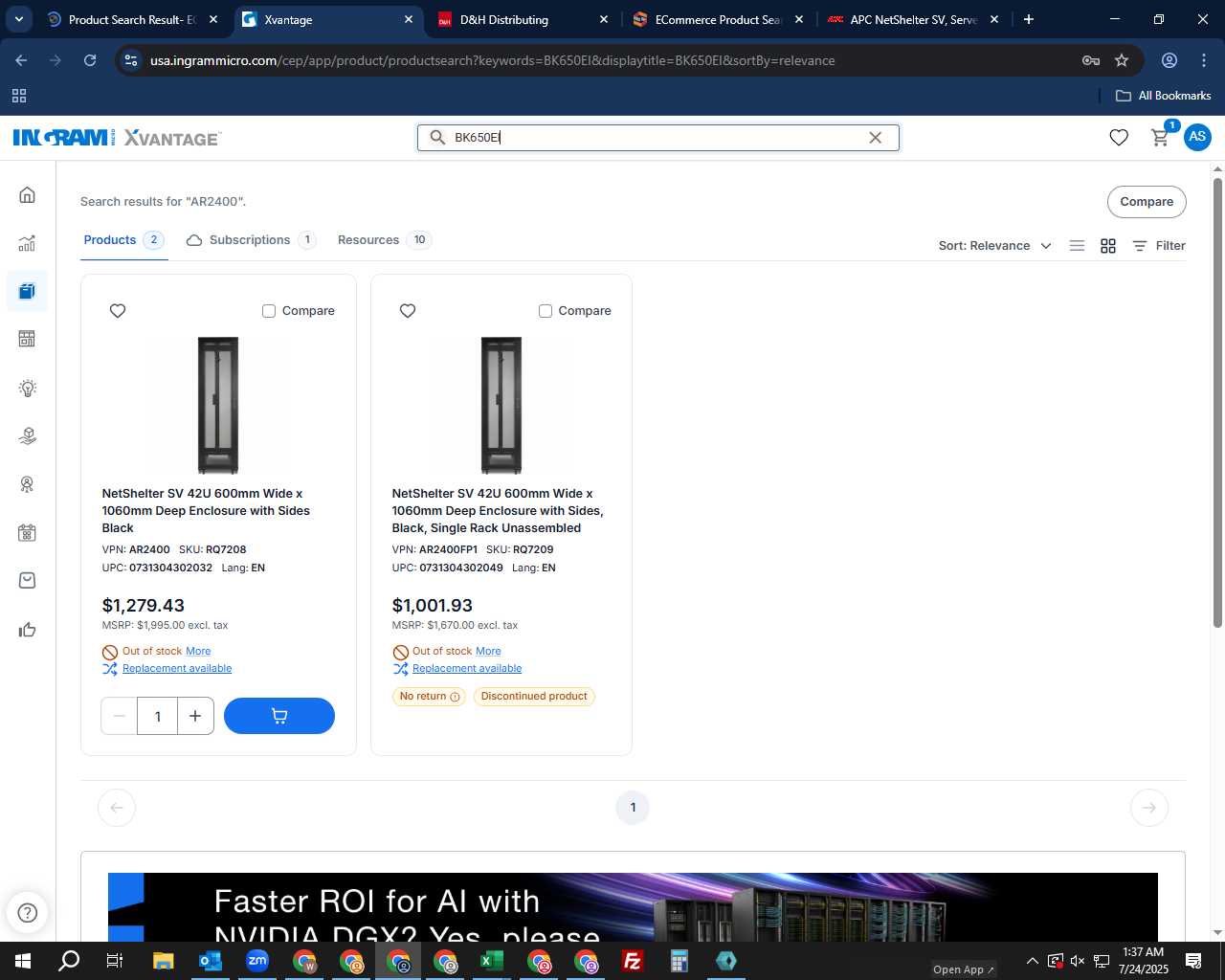Open the stacked layers sidebar icon

pyautogui.click(x=27, y=436)
